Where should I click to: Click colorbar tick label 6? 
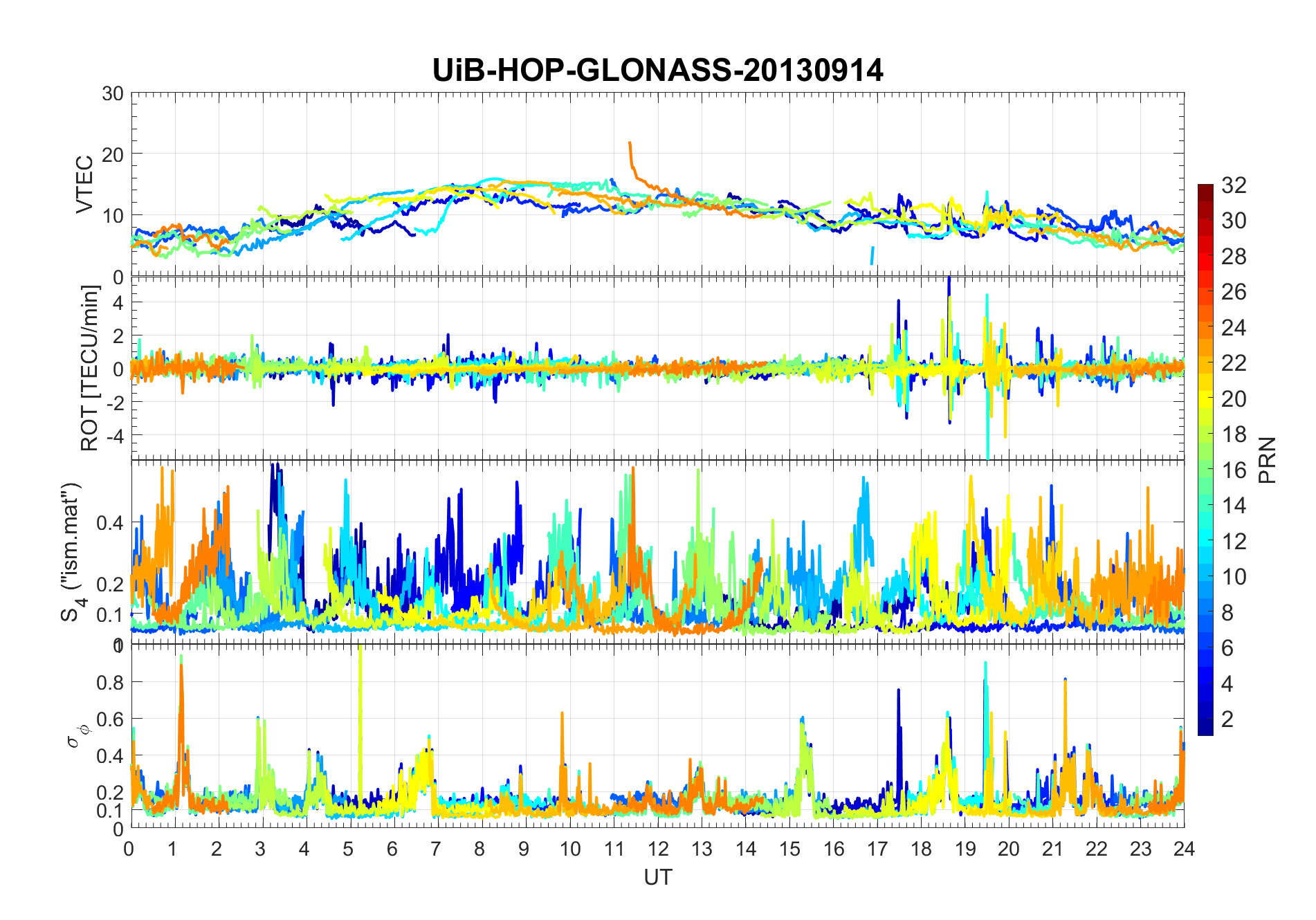tap(1227, 648)
